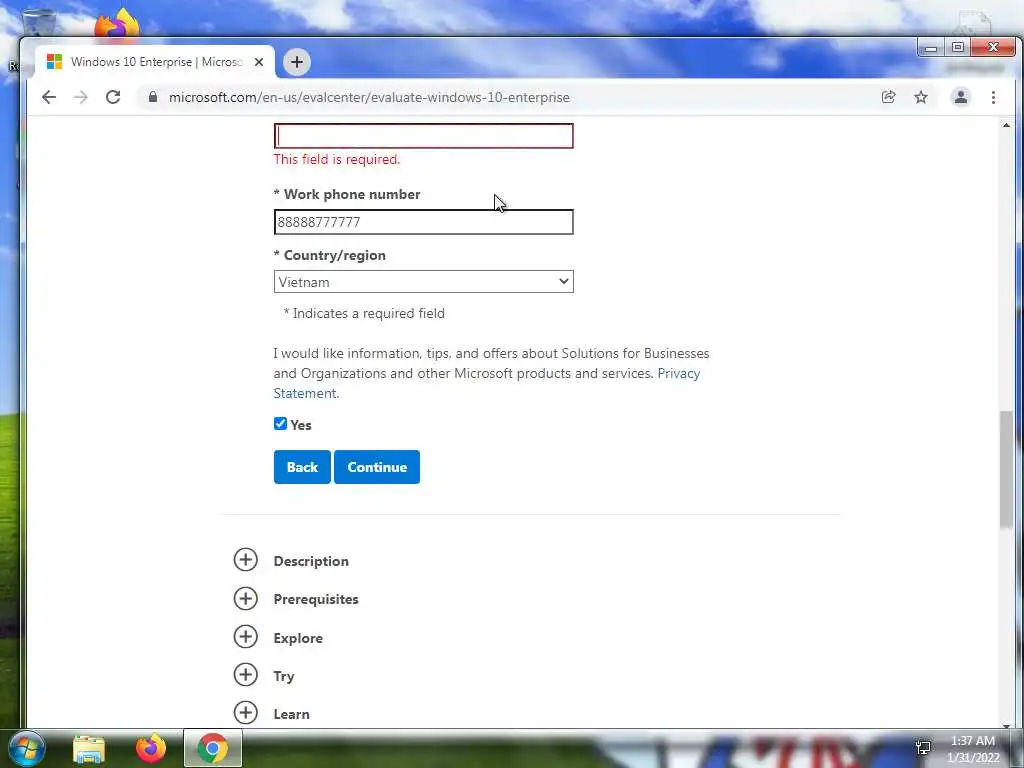Expand Description section plus icon
Screen dimensions: 1024x768
pyautogui.click(x=246, y=560)
